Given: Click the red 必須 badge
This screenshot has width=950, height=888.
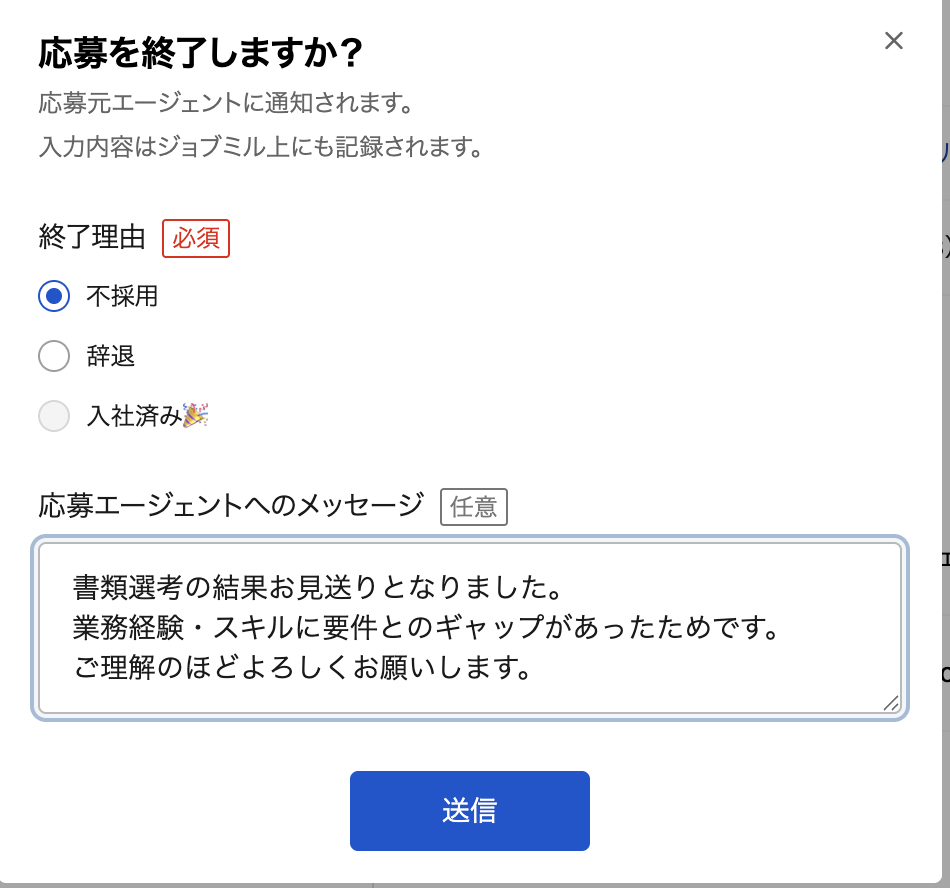Looking at the screenshot, I should 196,239.
